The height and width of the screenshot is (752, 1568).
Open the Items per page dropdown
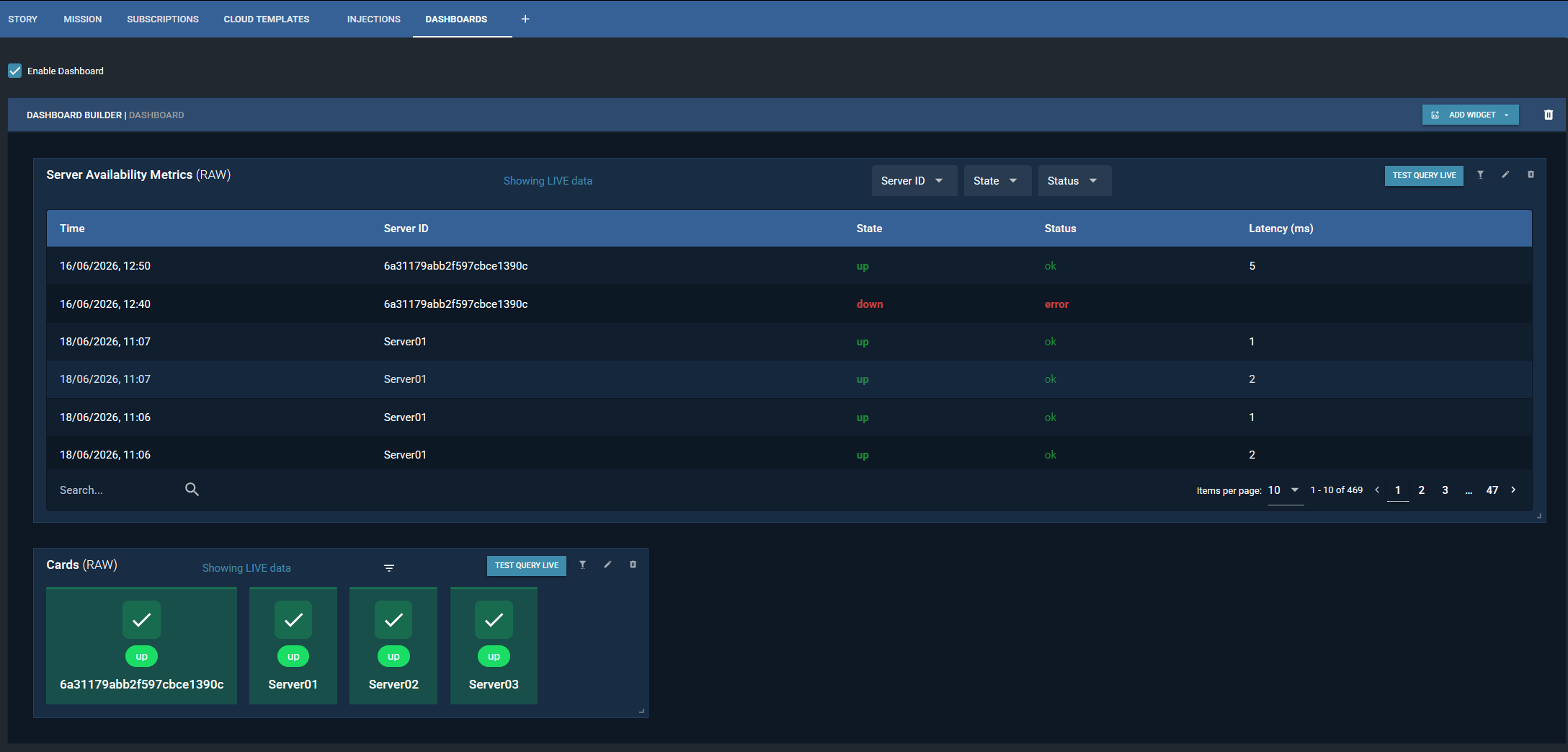[1286, 490]
